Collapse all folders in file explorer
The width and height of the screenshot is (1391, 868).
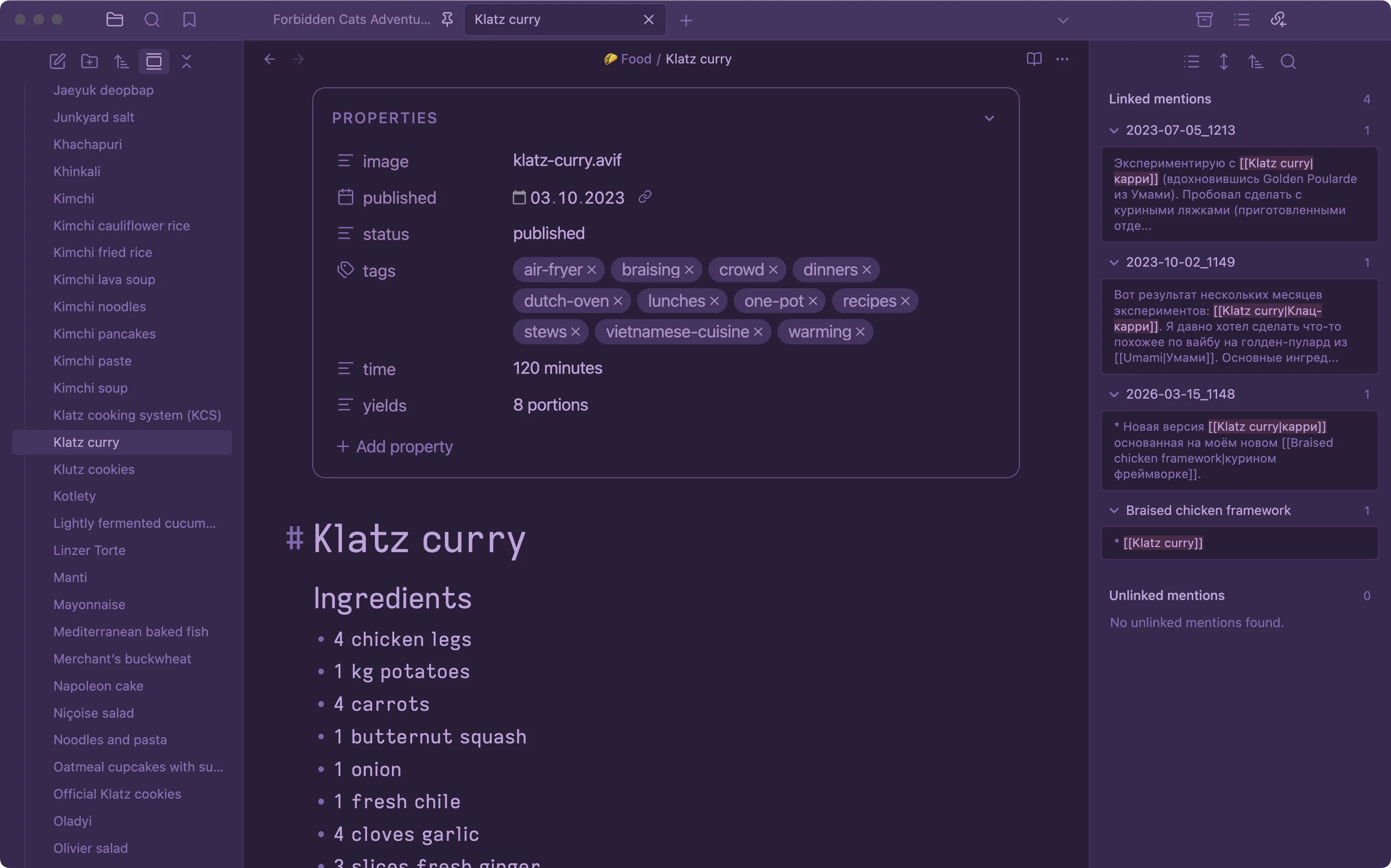pos(187,62)
